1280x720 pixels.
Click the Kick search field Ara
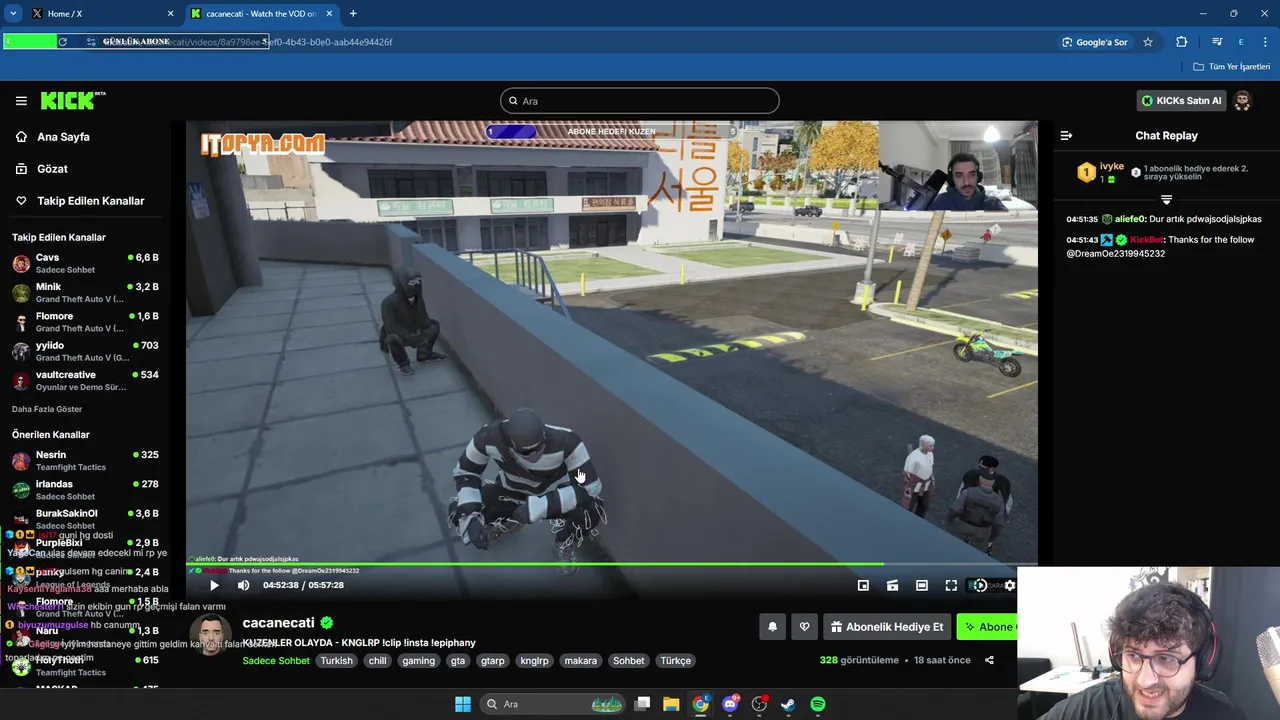tap(640, 101)
